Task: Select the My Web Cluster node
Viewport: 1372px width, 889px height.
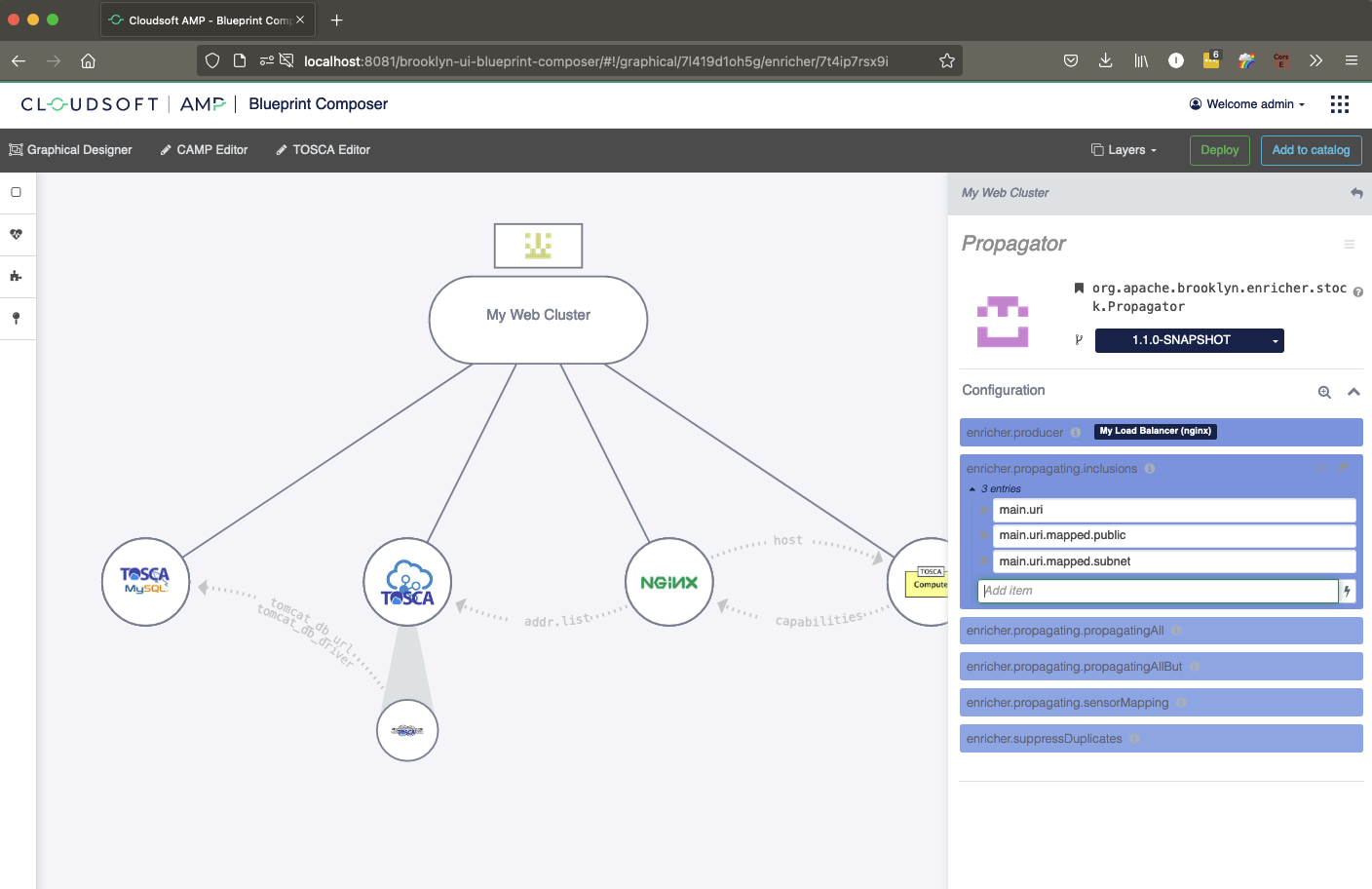Action: [x=539, y=320]
